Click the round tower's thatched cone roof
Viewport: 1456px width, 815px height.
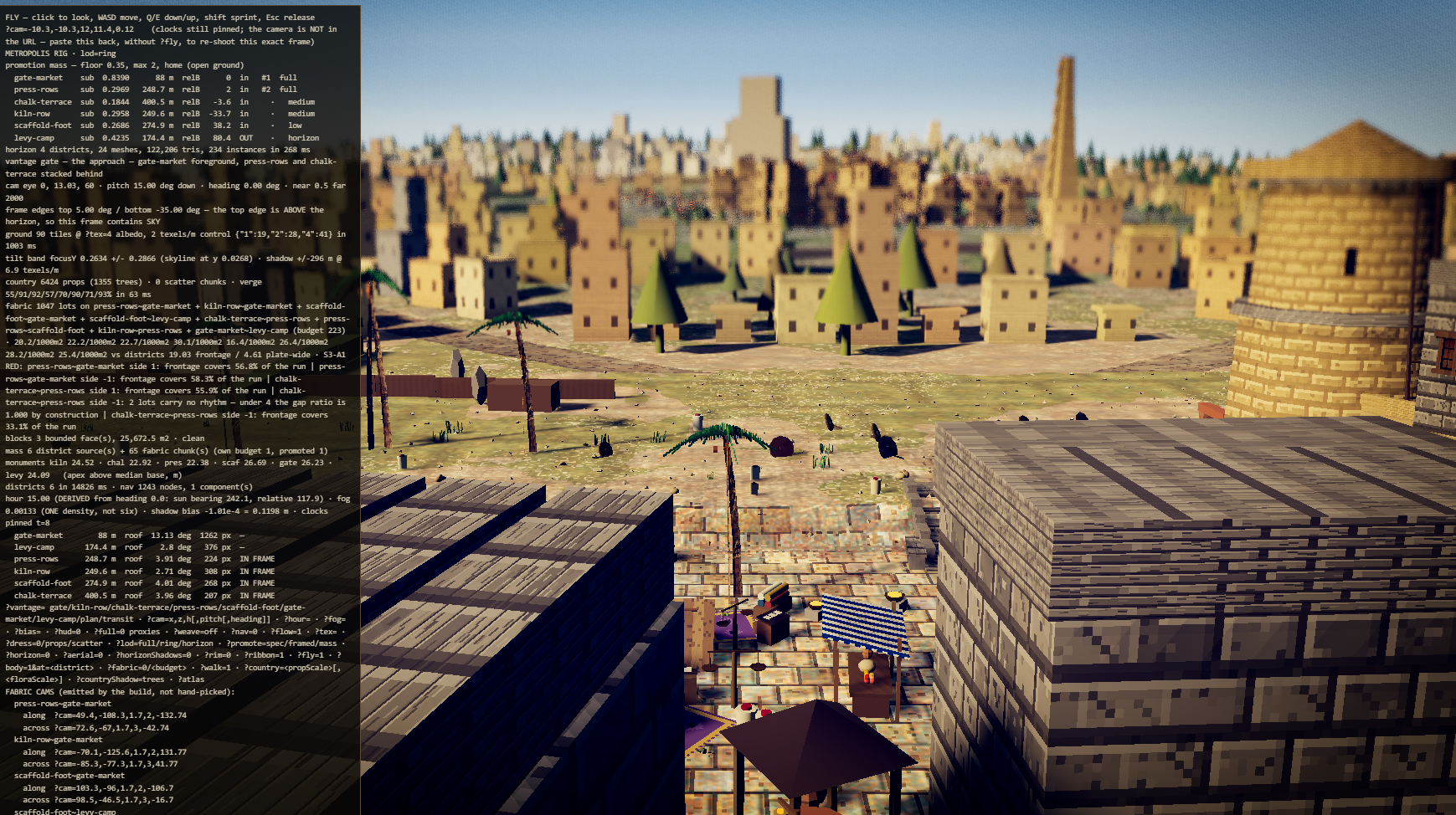pyautogui.click(x=1347, y=151)
